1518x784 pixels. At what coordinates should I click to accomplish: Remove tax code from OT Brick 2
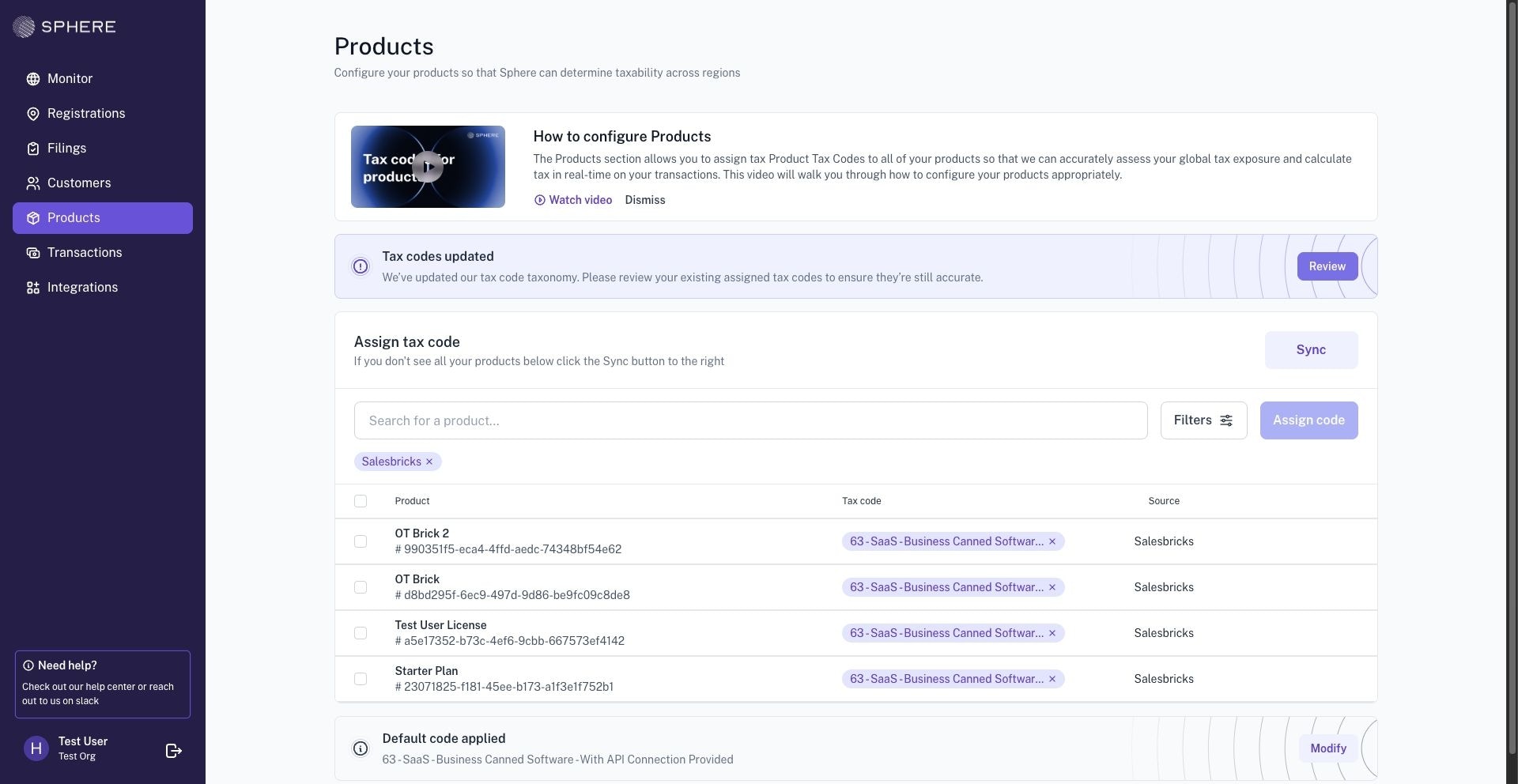click(1052, 541)
